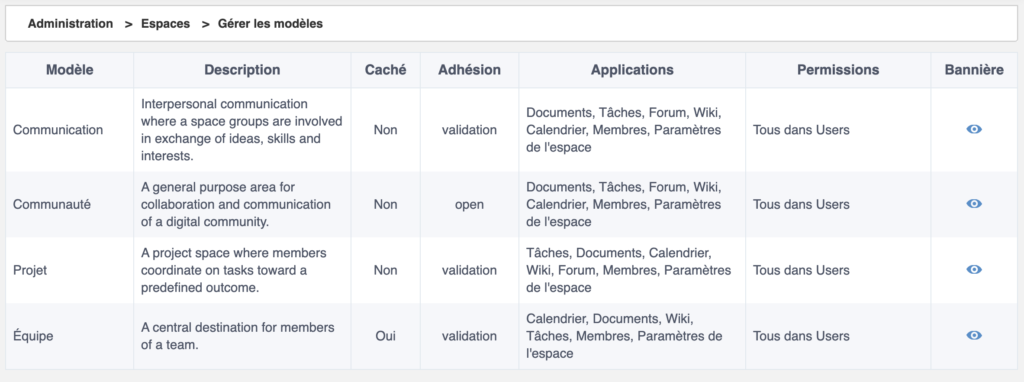View banner of the Communication template
The height and width of the screenshot is (382, 1024).
coord(974,129)
